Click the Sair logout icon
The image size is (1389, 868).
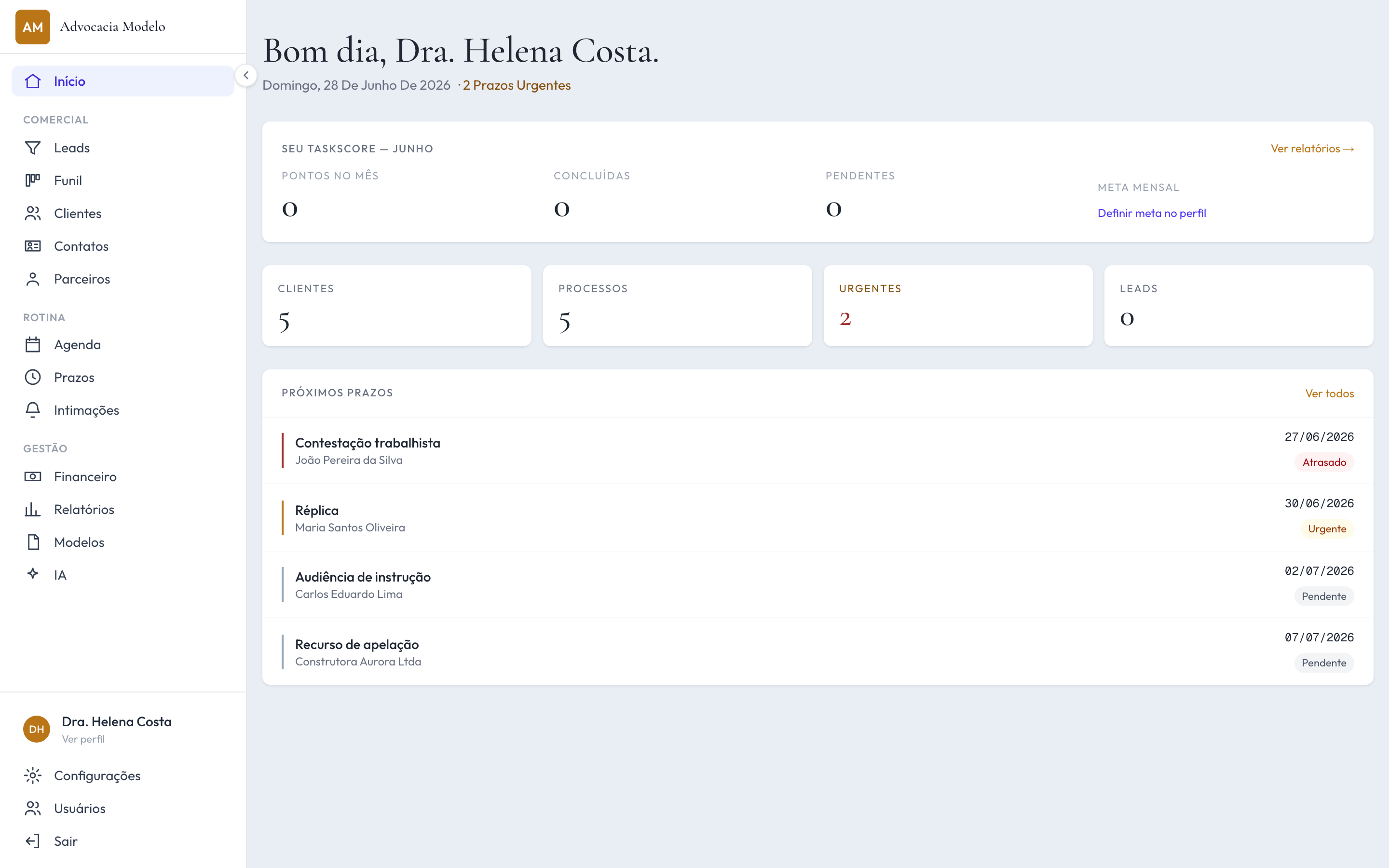point(33,841)
